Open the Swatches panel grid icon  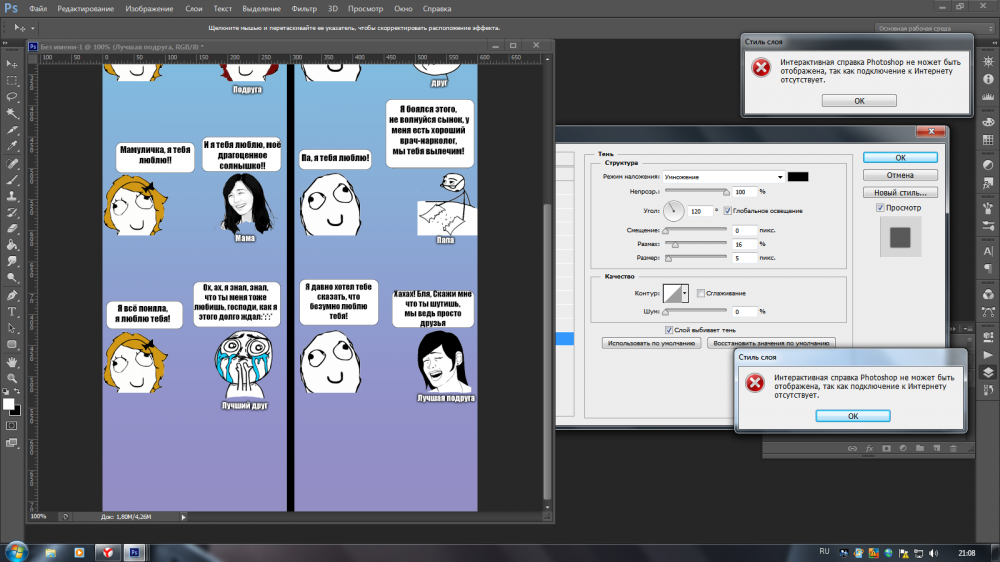tap(988, 140)
